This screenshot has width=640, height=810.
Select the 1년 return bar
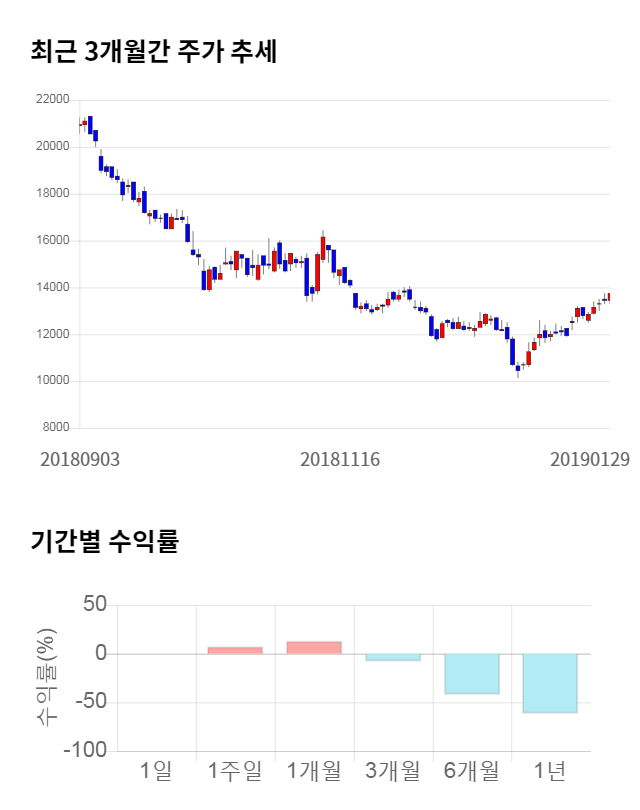(550, 683)
